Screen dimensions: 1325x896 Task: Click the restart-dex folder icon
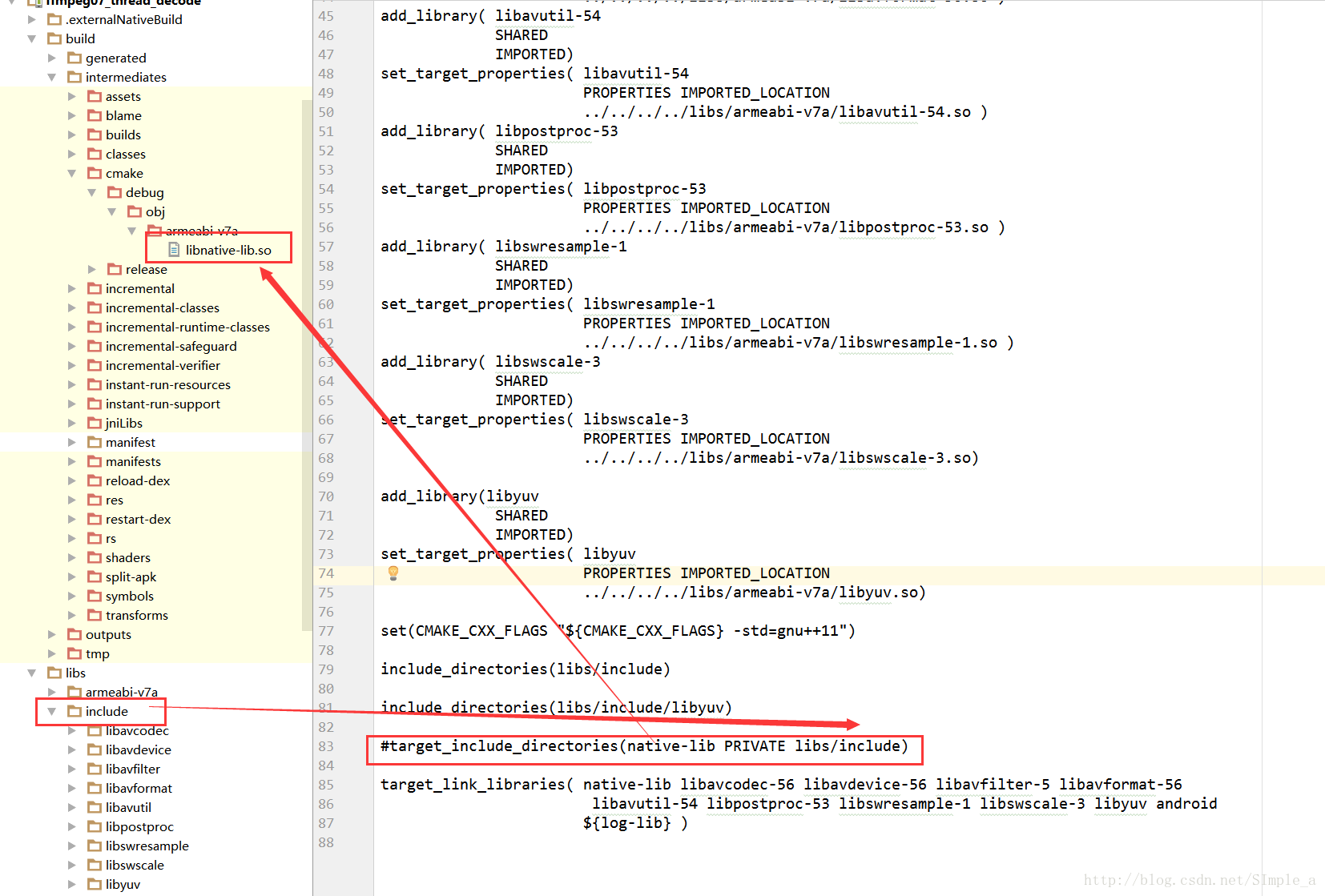(x=95, y=519)
